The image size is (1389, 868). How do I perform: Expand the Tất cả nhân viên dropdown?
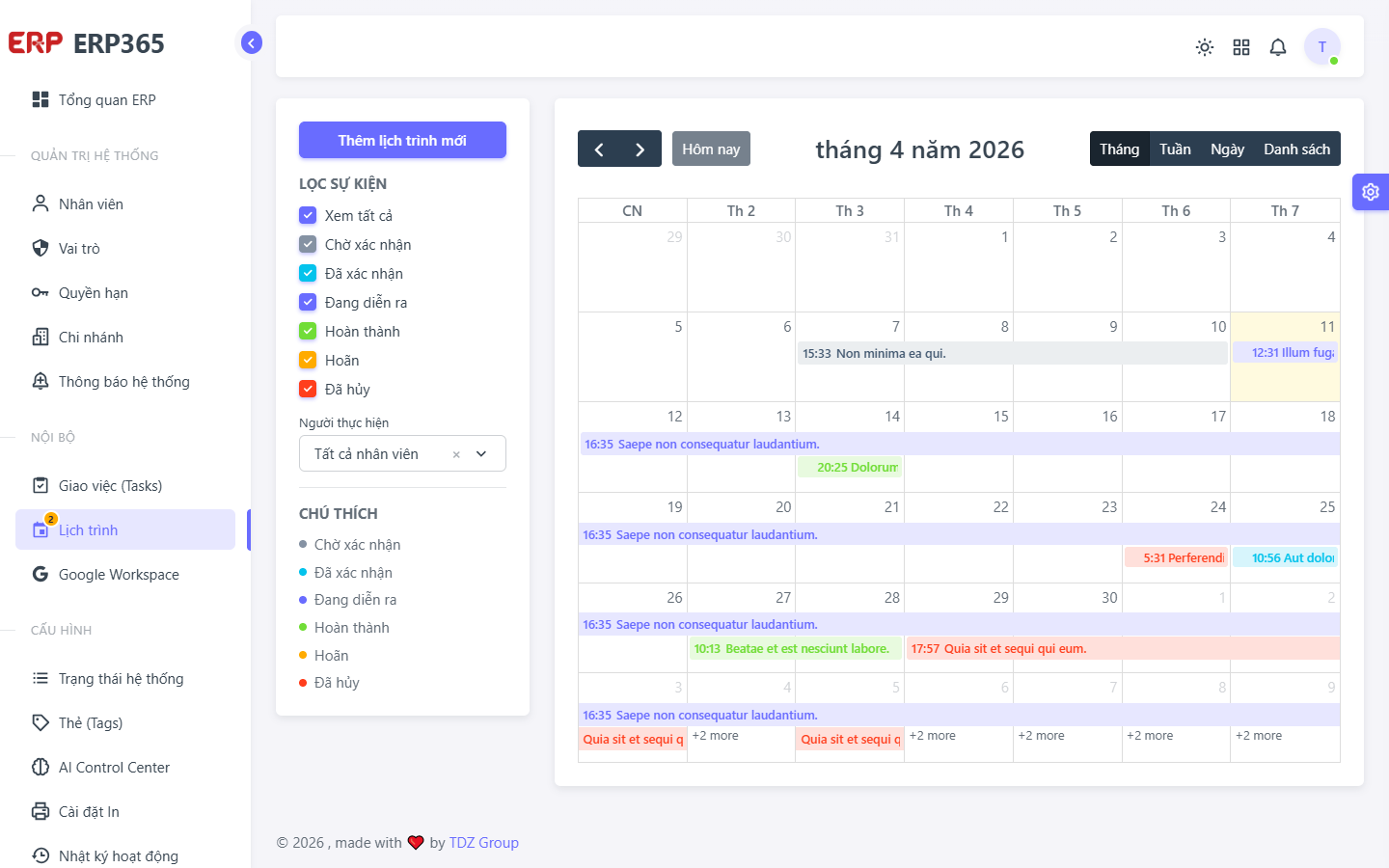[x=481, y=453]
